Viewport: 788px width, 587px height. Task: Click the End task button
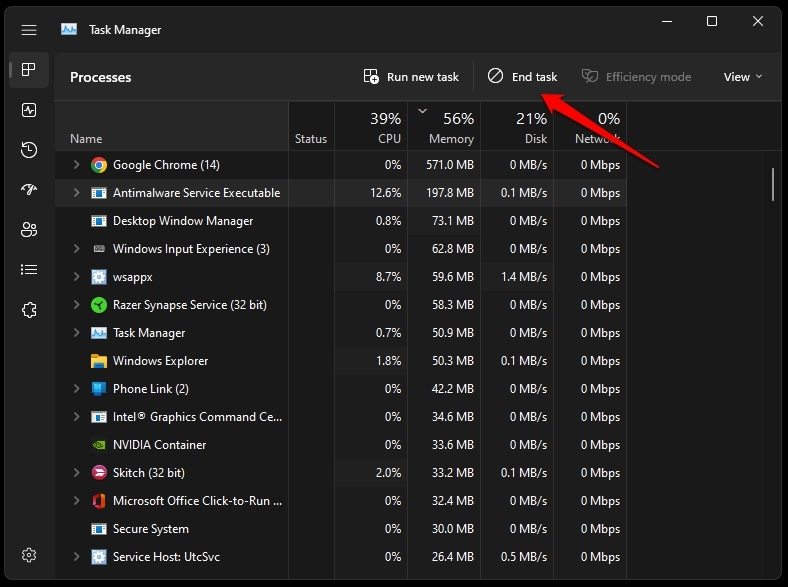tap(522, 77)
